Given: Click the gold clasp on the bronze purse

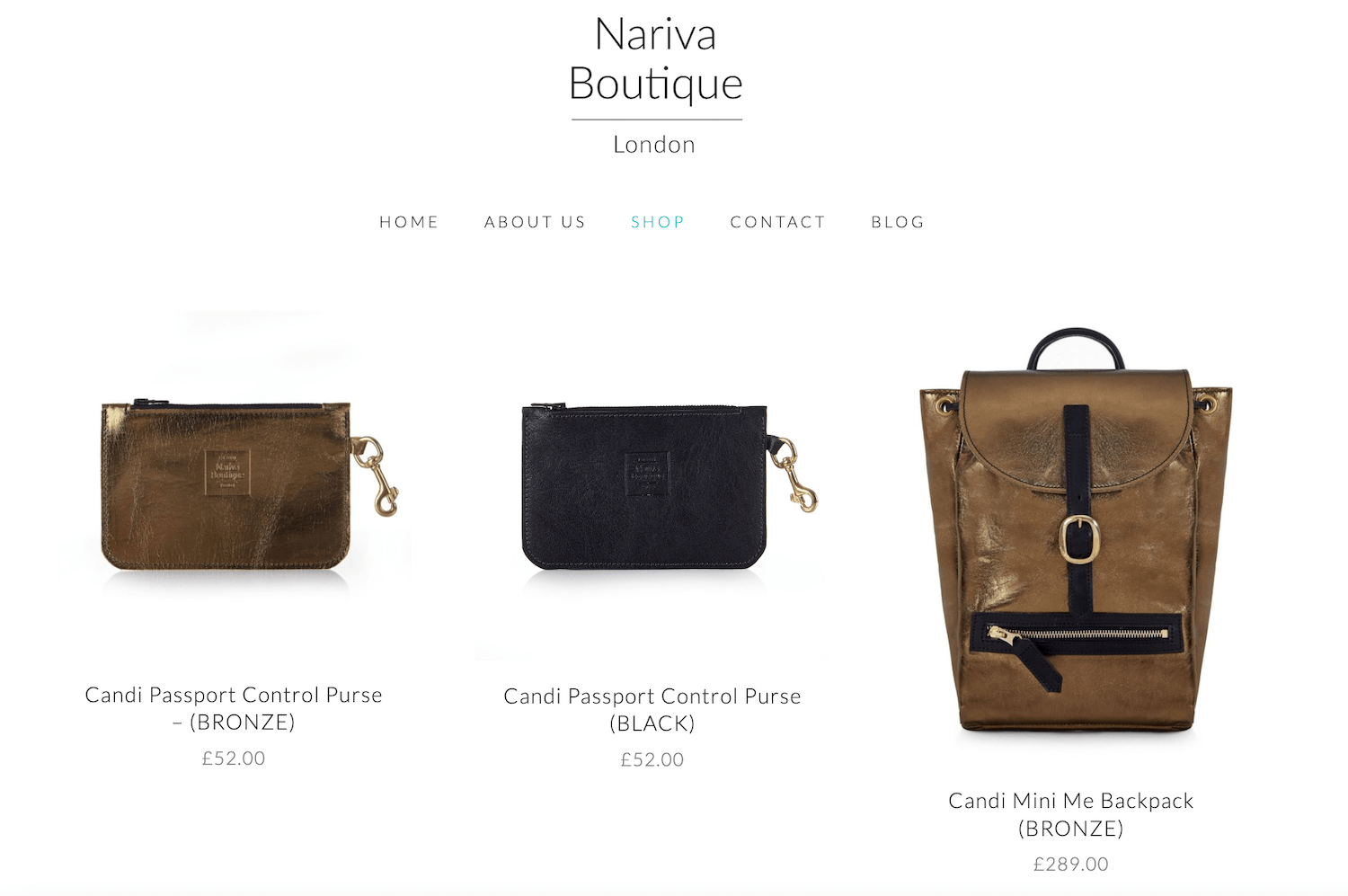Looking at the screenshot, I should tap(377, 475).
